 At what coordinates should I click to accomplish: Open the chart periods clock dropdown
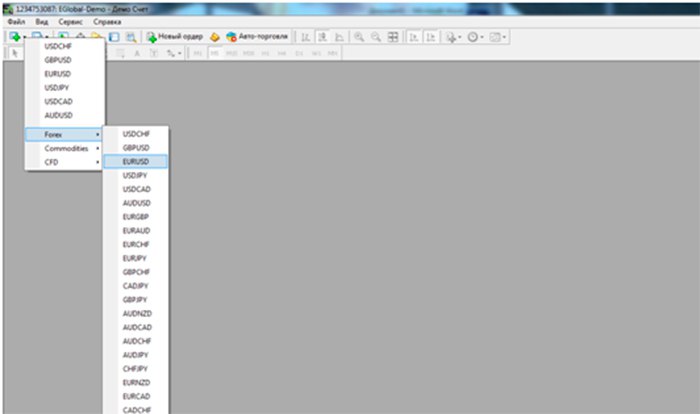(x=476, y=36)
